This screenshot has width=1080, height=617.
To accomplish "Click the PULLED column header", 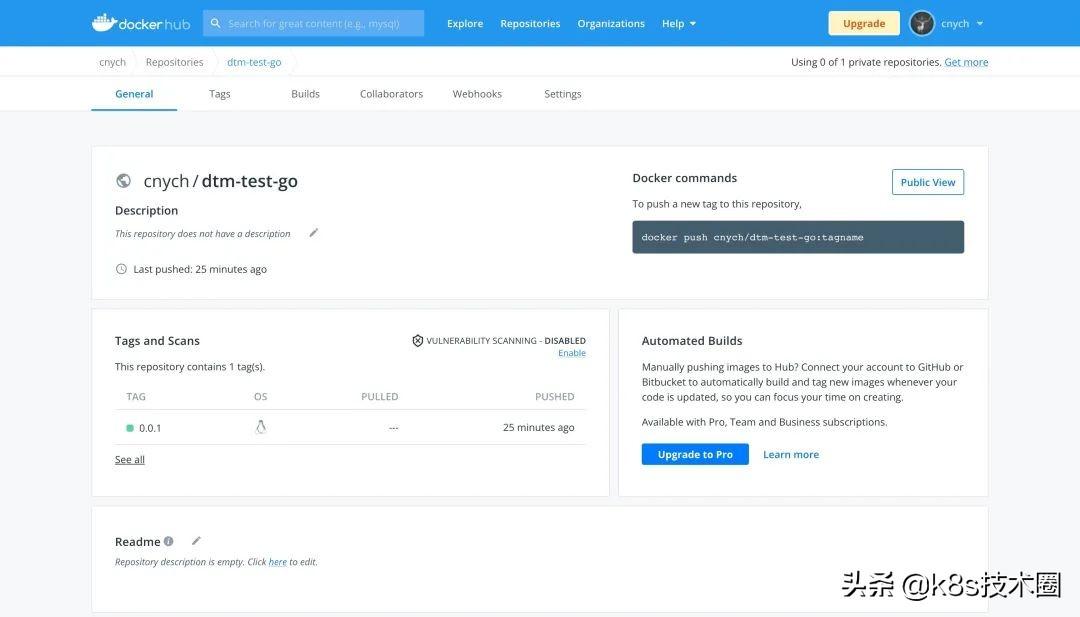I will pyautogui.click(x=380, y=397).
